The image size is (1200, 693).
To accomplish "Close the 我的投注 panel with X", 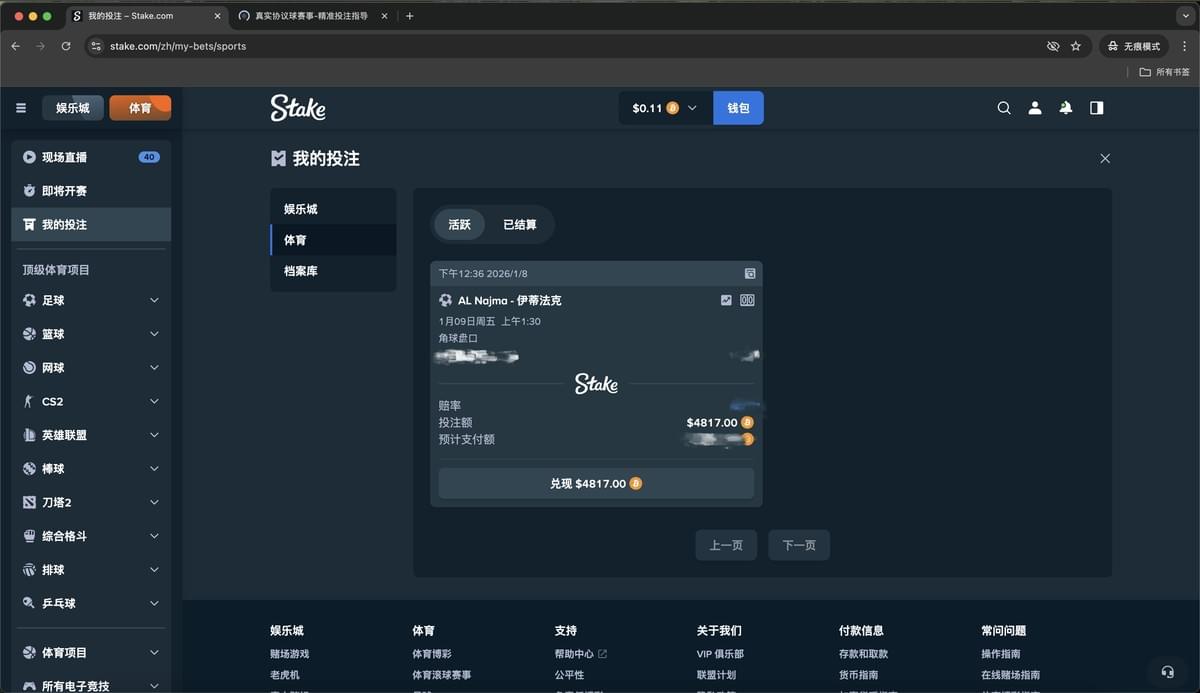I will pyautogui.click(x=1105, y=158).
